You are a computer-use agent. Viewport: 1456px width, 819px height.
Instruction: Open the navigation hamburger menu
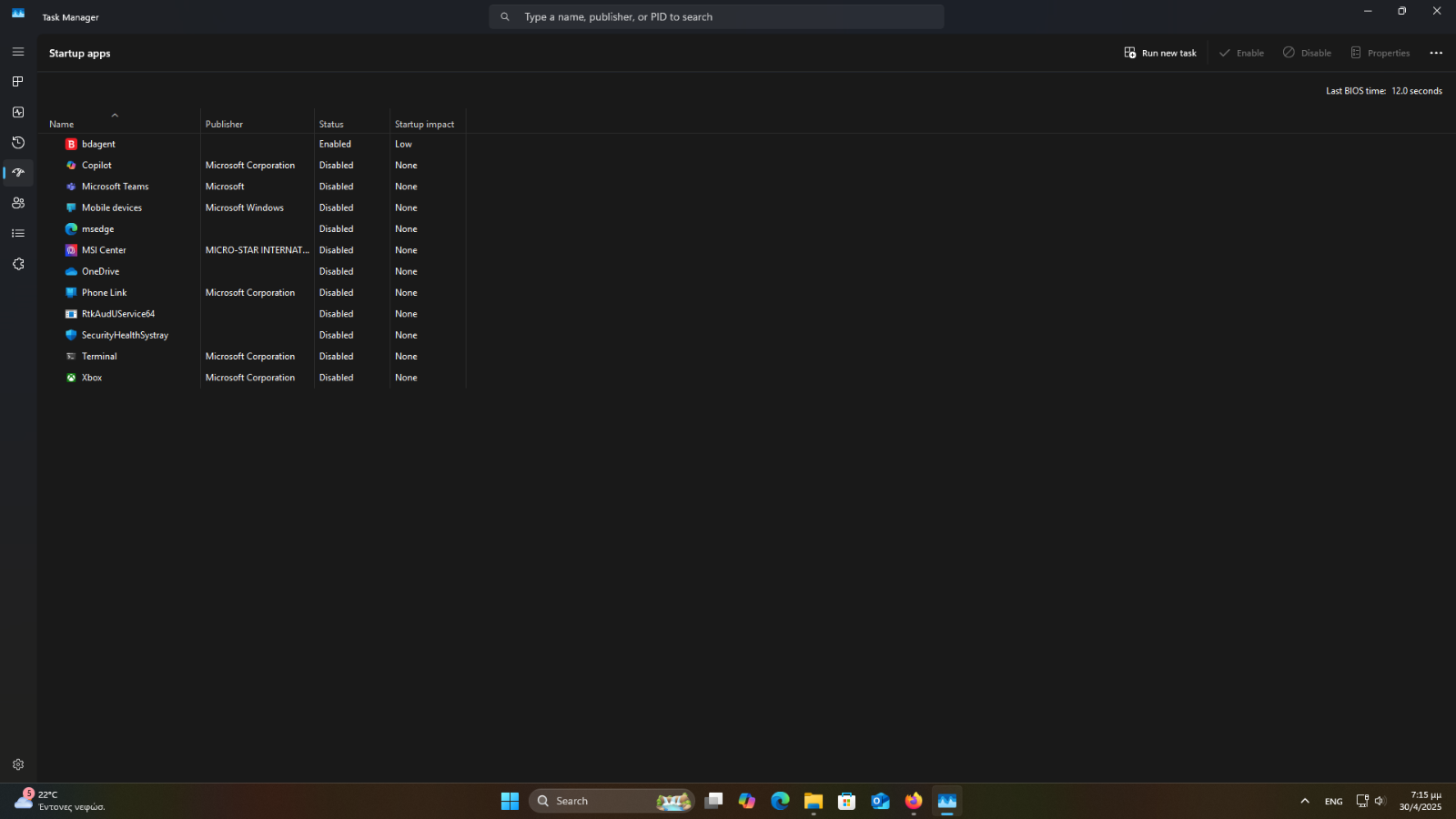click(18, 52)
